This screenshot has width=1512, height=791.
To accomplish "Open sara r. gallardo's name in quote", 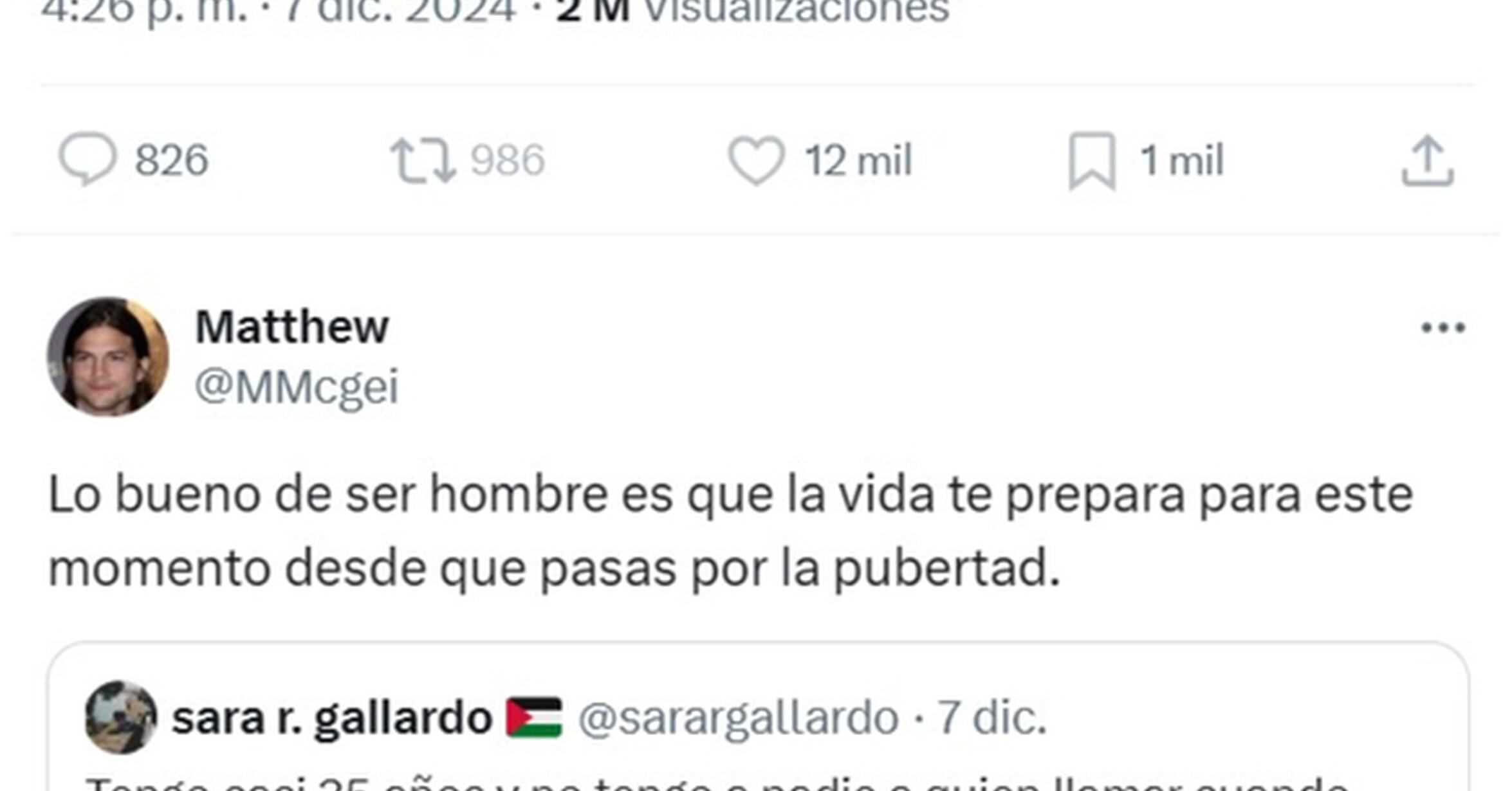I will tap(332, 718).
